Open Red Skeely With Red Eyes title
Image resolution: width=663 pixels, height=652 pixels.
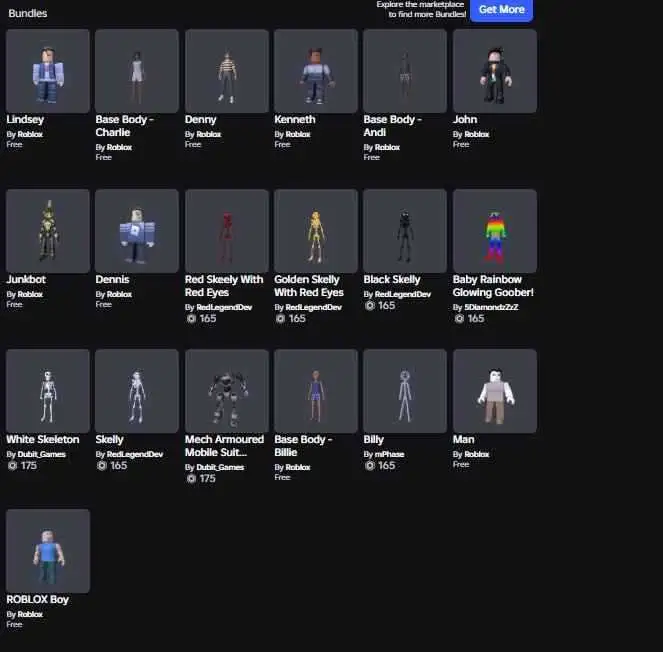pyautogui.click(x=224, y=286)
